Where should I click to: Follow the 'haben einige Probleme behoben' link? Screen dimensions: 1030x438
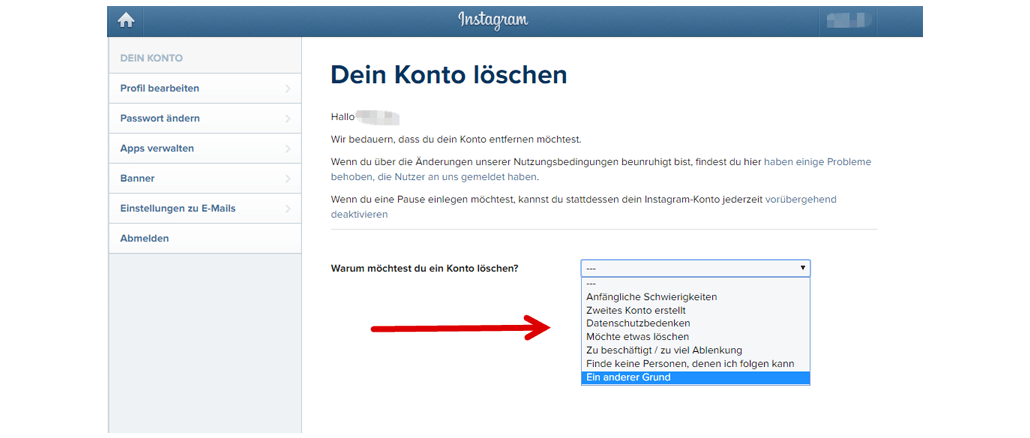pyautogui.click(x=818, y=162)
